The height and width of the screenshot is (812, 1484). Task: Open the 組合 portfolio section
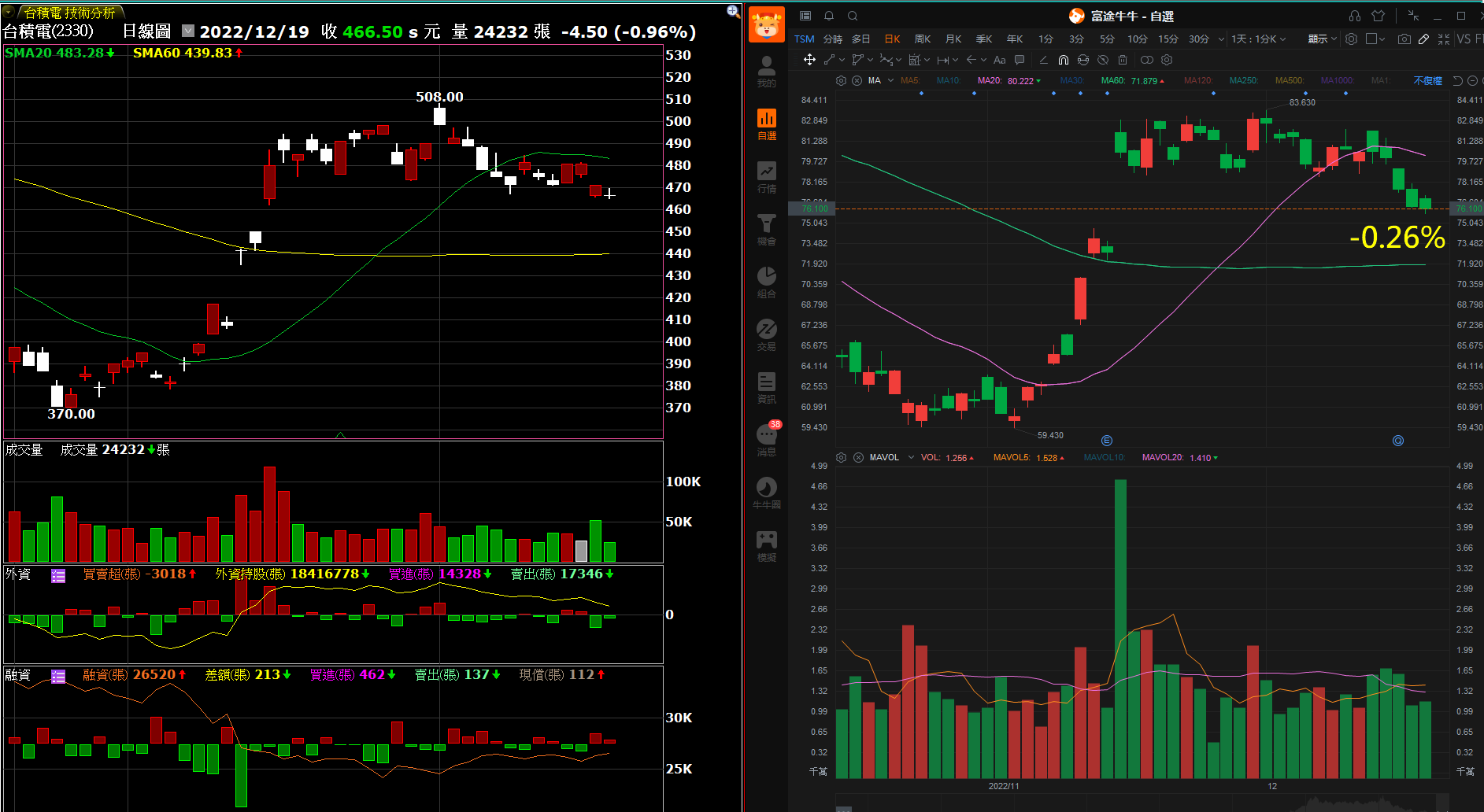click(766, 282)
